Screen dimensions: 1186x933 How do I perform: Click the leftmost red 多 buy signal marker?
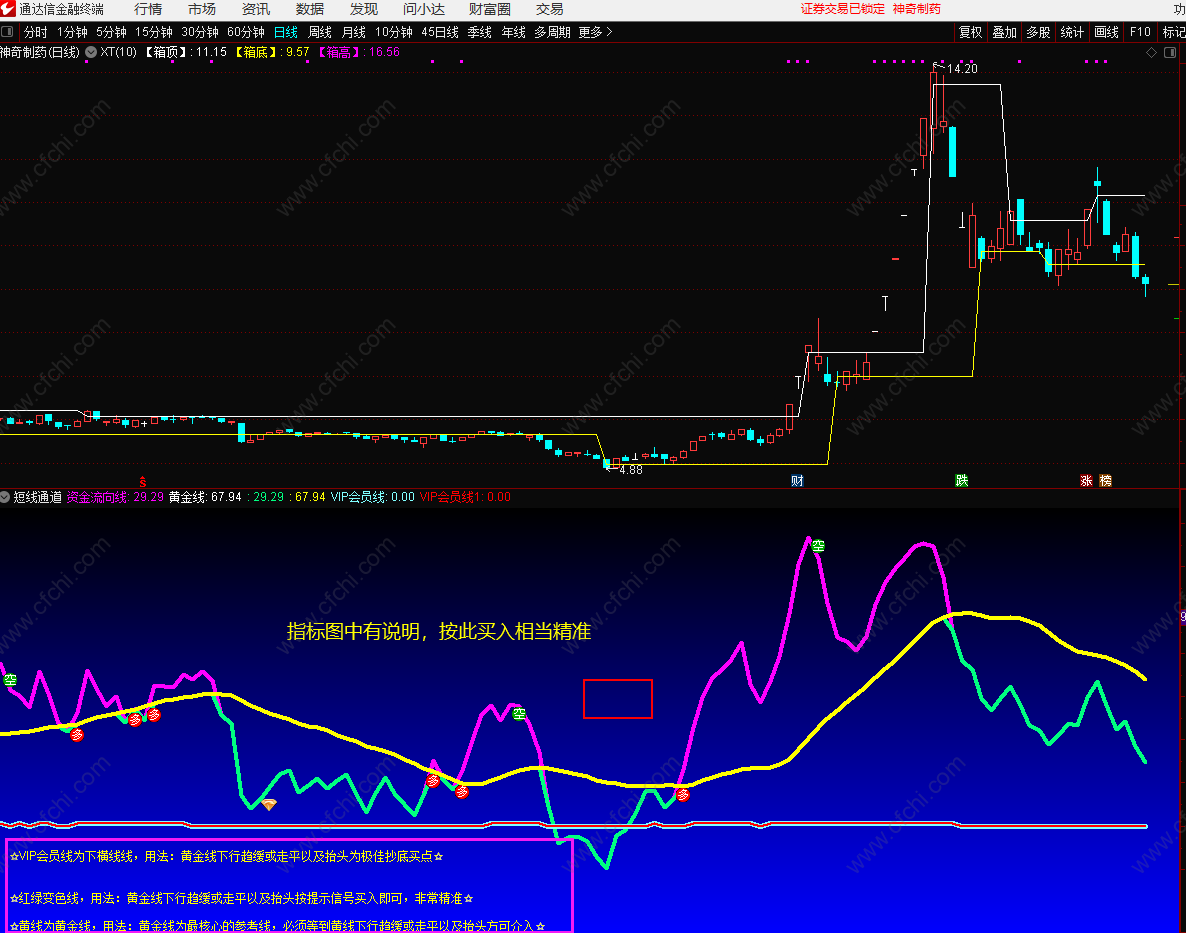pos(76,734)
